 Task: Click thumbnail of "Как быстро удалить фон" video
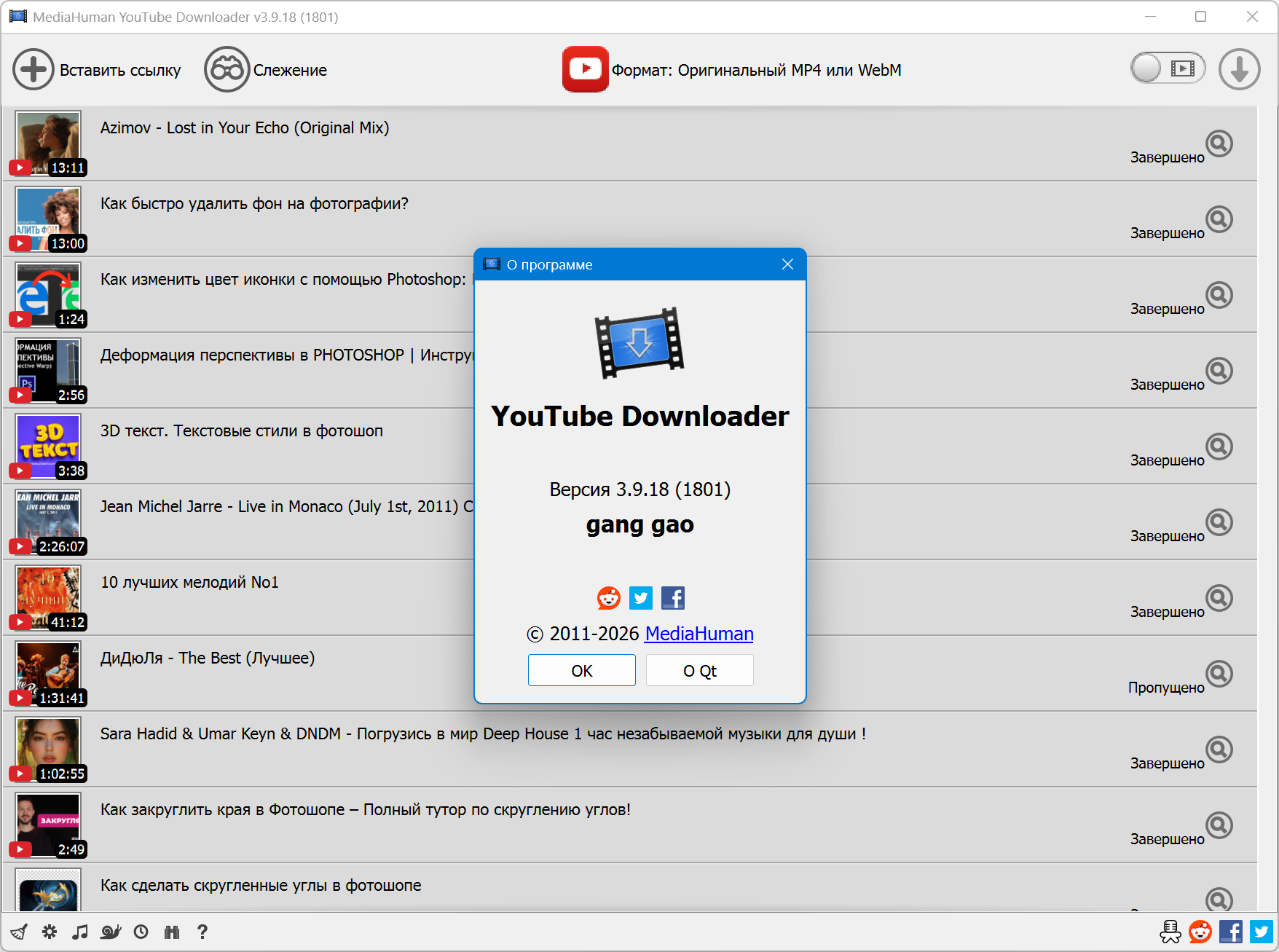[48, 219]
